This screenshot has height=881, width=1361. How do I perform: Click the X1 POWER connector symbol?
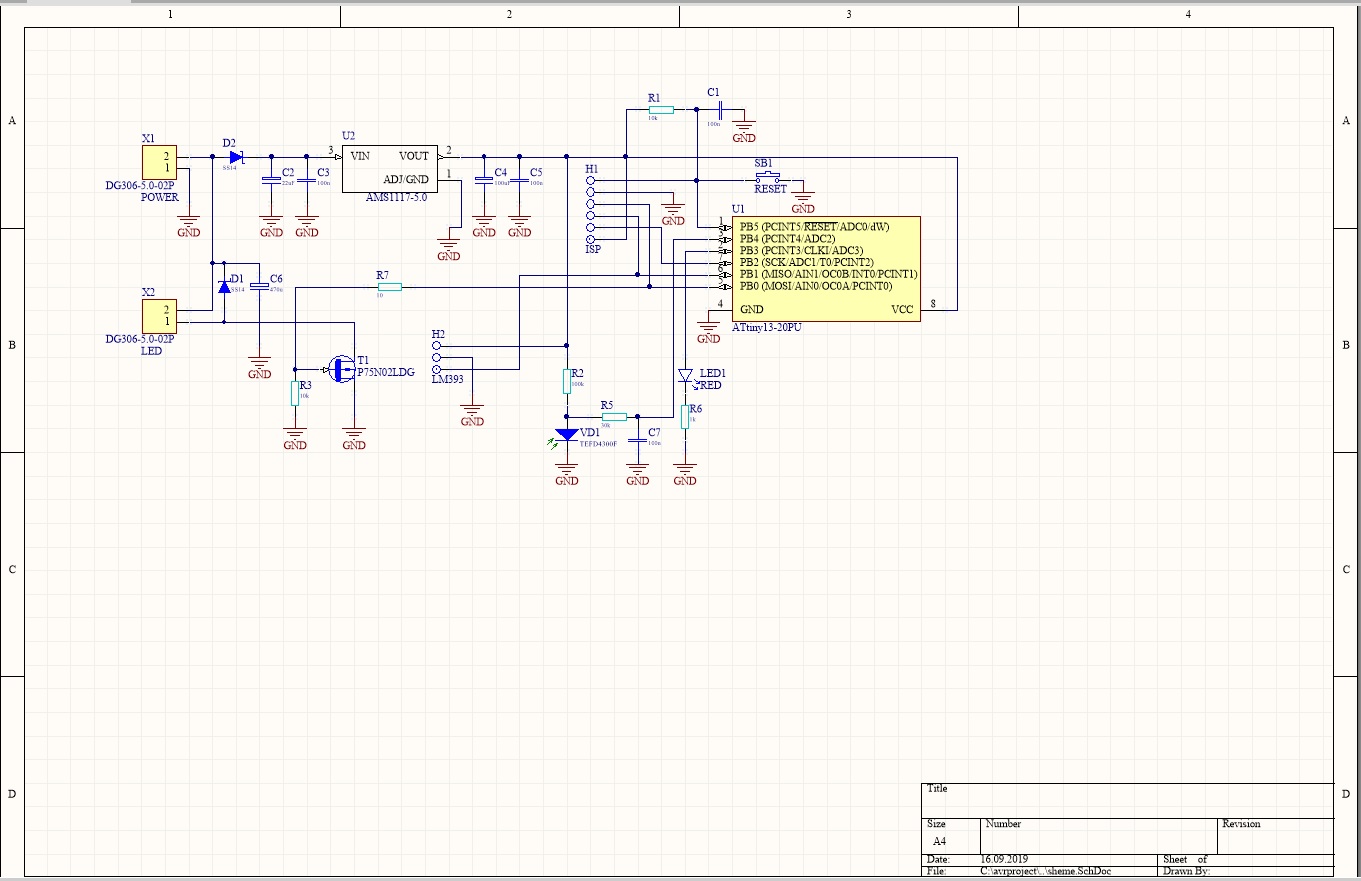point(160,163)
